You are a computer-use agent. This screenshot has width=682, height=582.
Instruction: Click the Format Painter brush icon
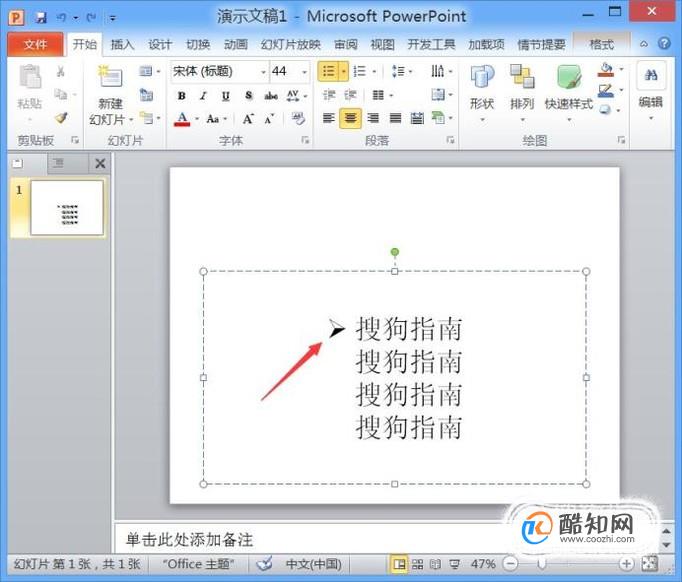61,117
